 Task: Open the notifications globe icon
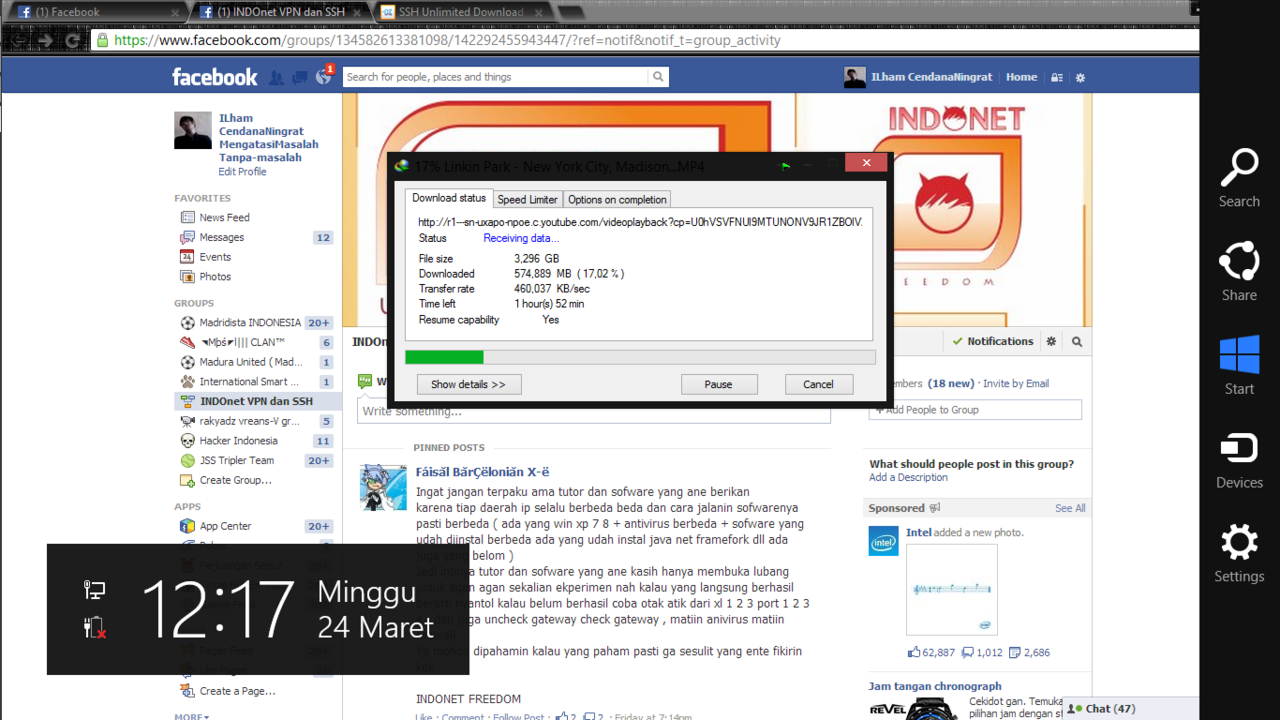click(x=323, y=77)
